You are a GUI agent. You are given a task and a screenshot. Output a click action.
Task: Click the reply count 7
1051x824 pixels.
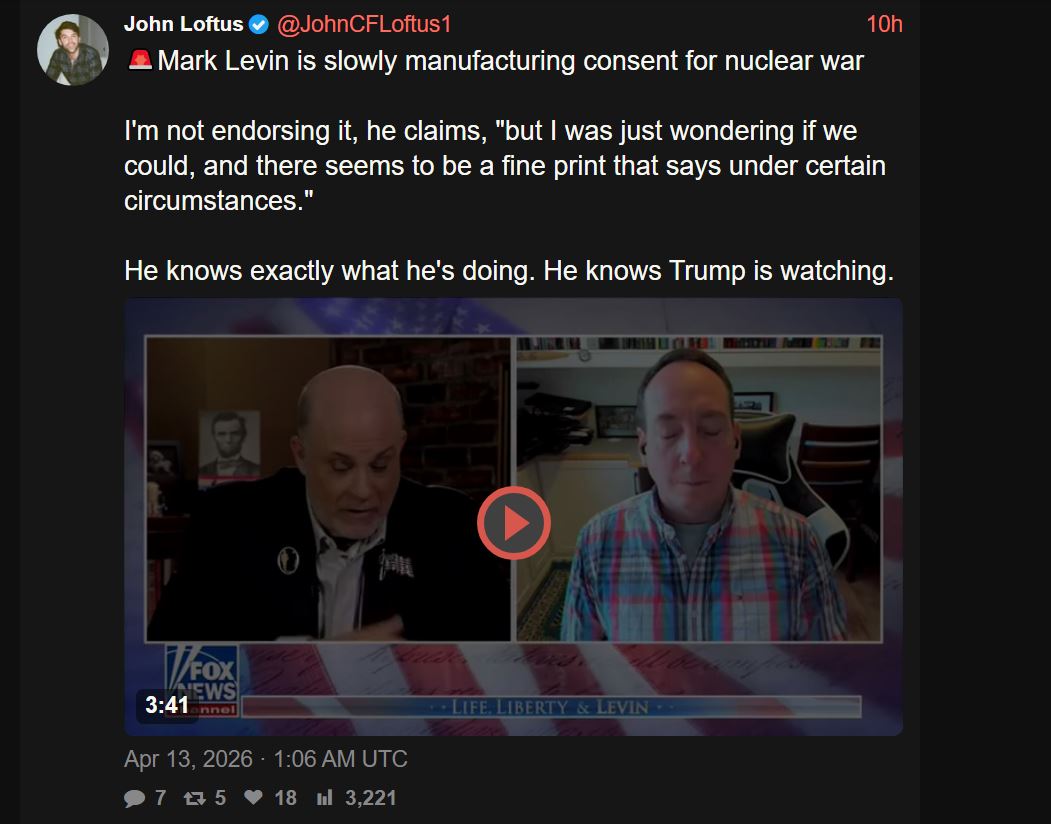pyautogui.click(x=160, y=798)
